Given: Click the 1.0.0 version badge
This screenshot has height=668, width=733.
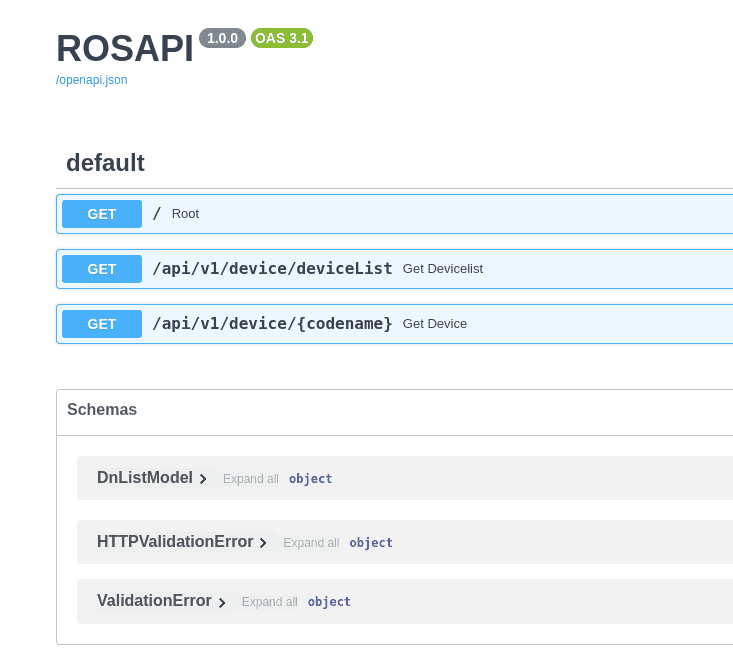Looking at the screenshot, I should (x=222, y=38).
